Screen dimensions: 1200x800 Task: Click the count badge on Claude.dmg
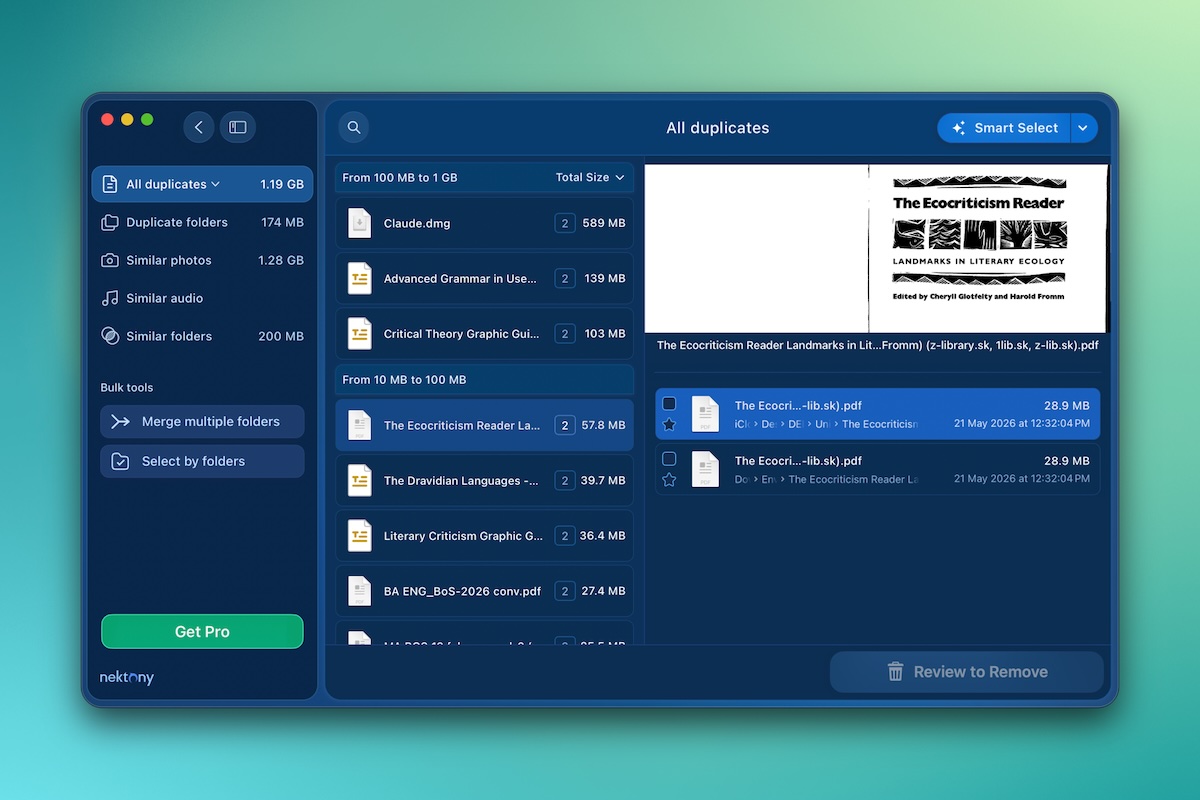[565, 223]
